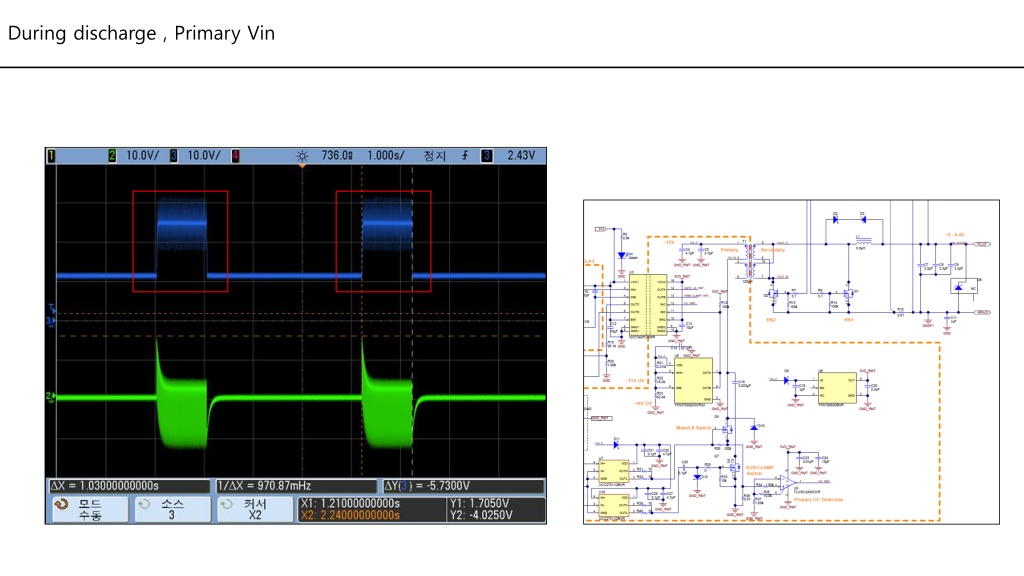Click the 2.43V trigger level readout
Image resolution: width=1024 pixels, height=576 pixels.
521,155
